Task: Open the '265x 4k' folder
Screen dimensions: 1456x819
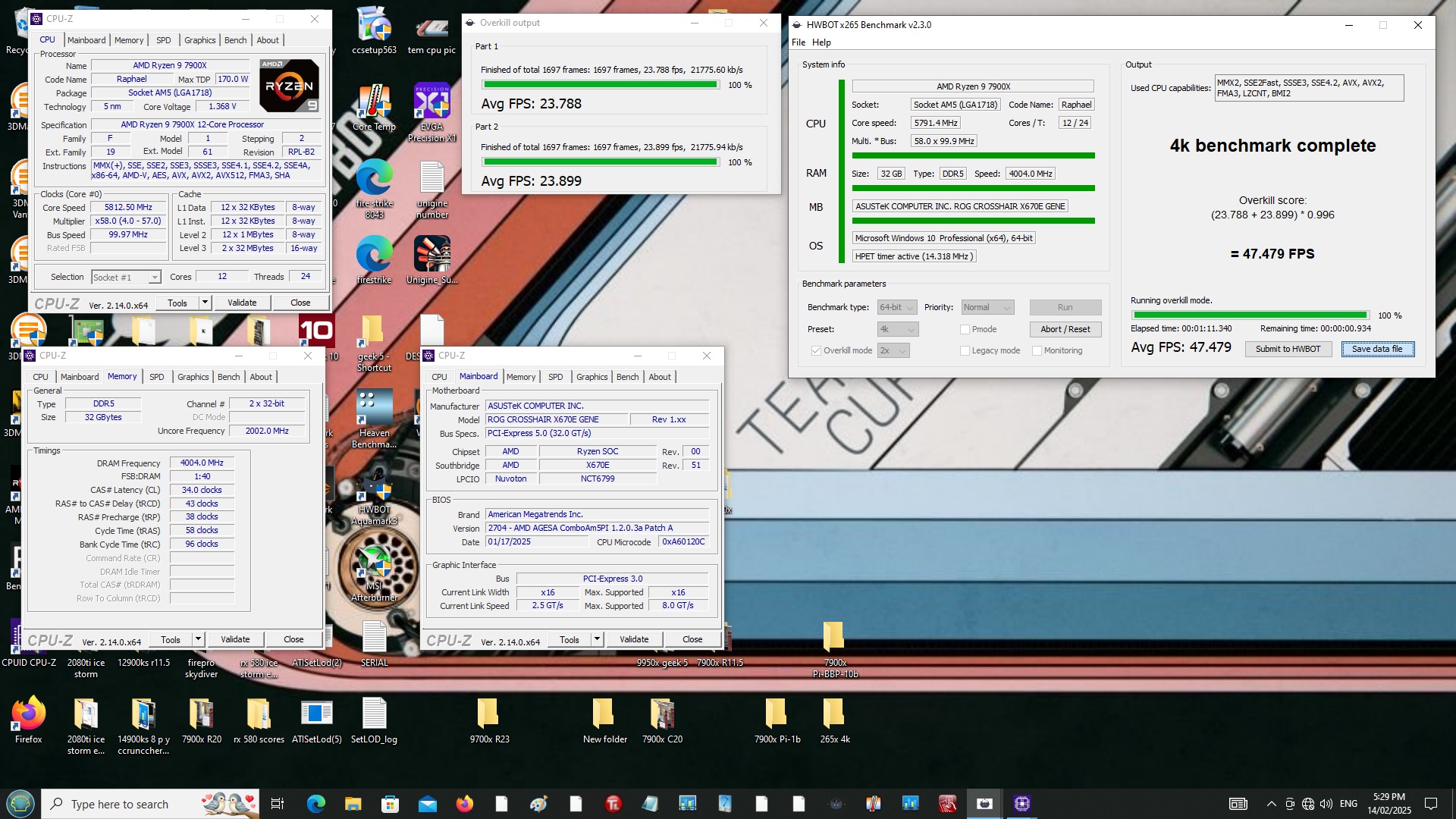Action: 834,720
